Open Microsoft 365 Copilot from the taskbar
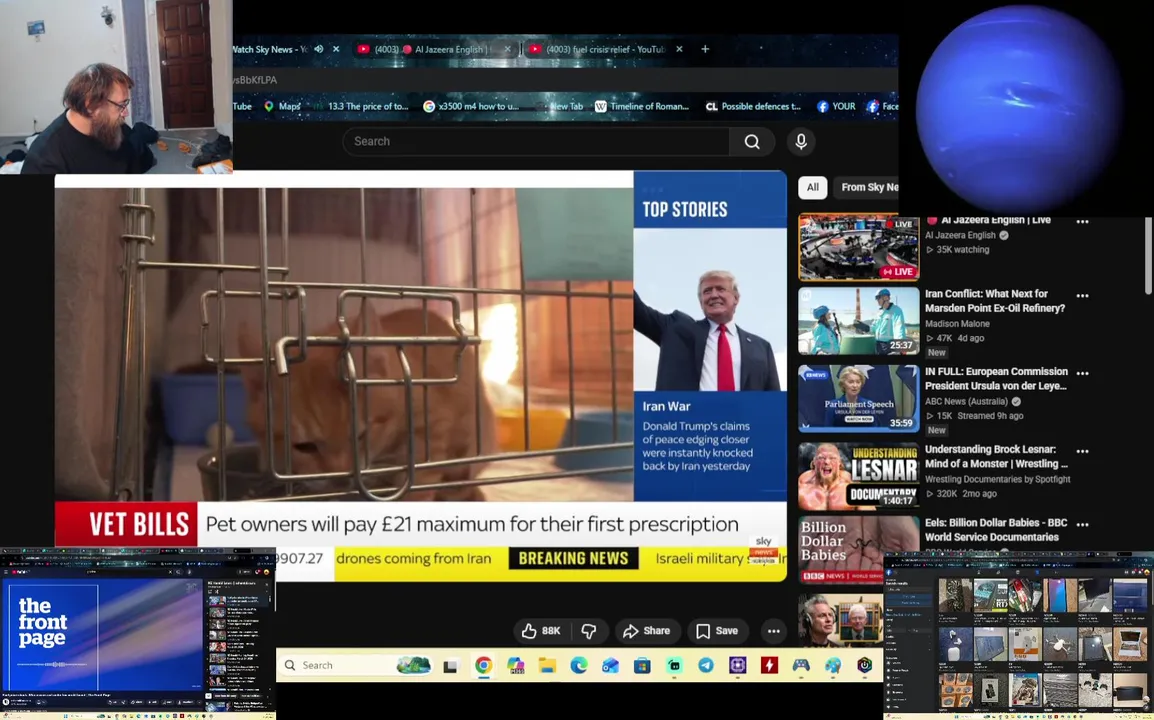 tap(515, 666)
